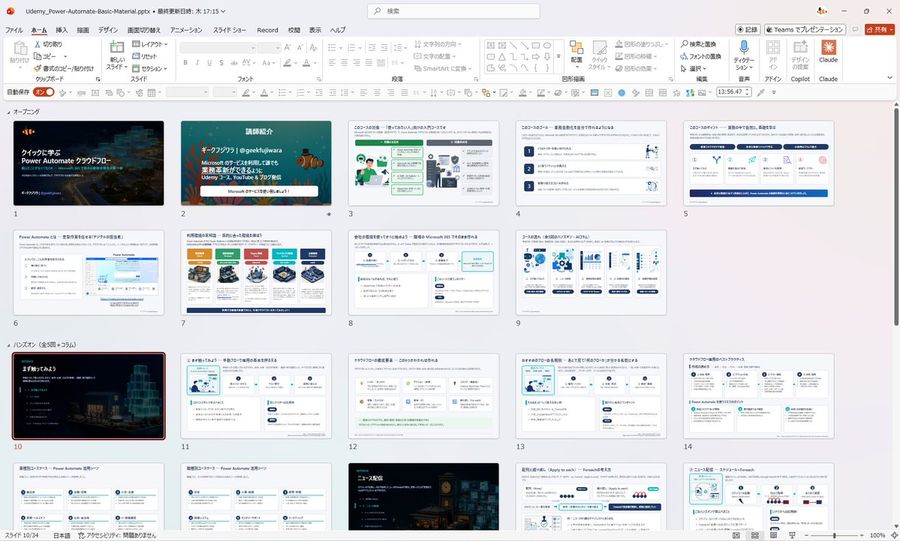Open the セクション section dropdown
The width and height of the screenshot is (900, 541).
(150, 68)
